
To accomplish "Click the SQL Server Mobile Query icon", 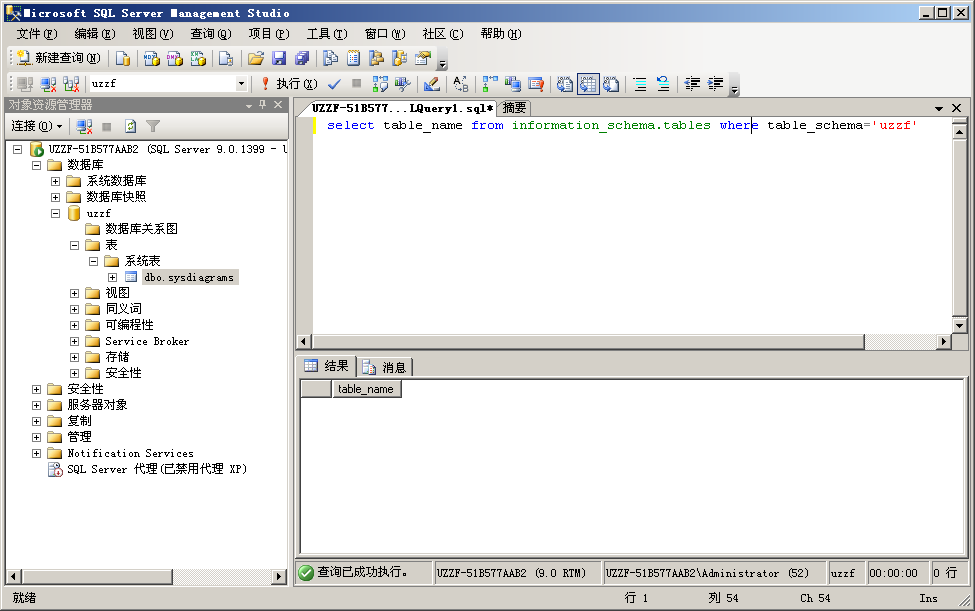I will point(226,58).
